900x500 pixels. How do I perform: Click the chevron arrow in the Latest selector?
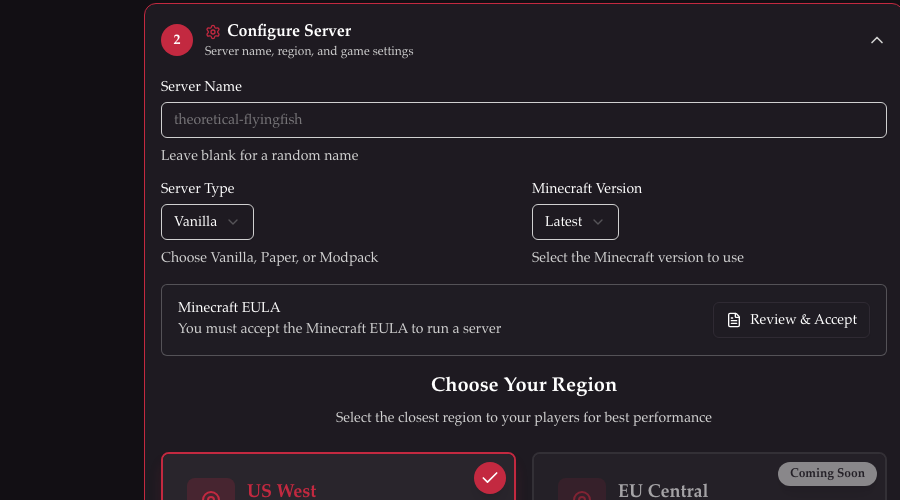tap(598, 222)
